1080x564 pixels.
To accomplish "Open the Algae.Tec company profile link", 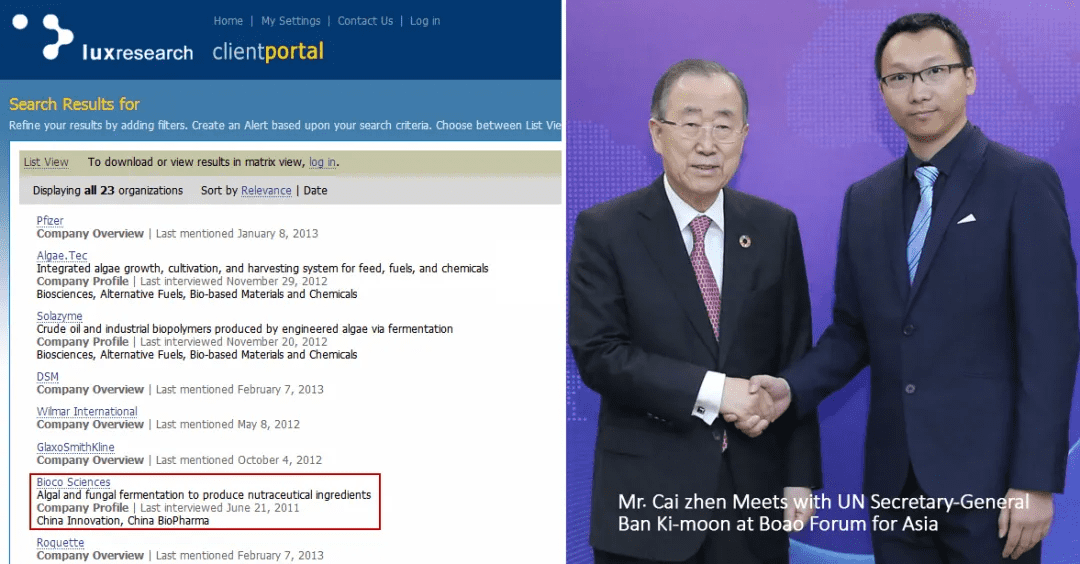I will pyautogui.click(x=62, y=255).
